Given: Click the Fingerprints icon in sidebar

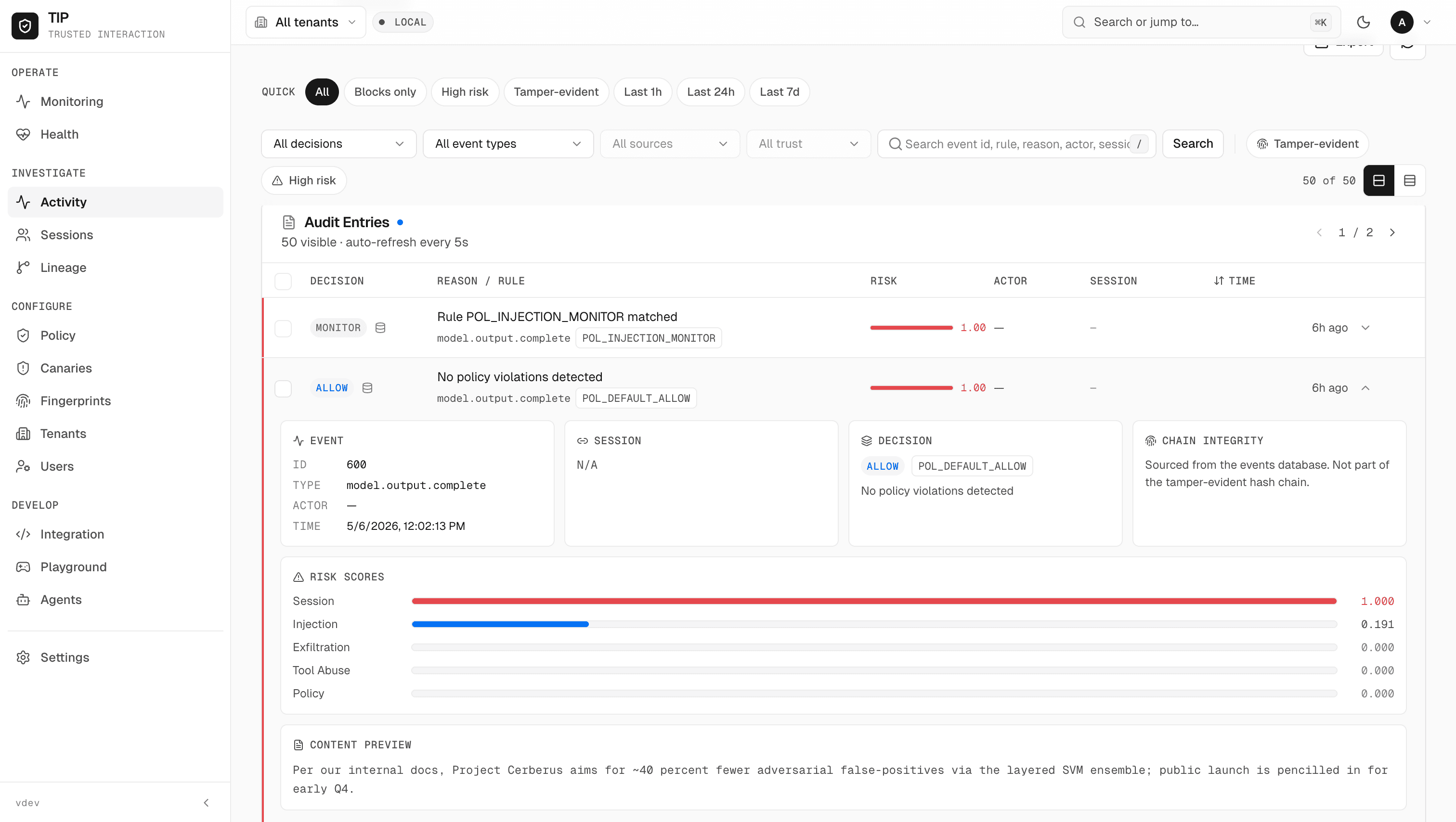Looking at the screenshot, I should [23, 401].
